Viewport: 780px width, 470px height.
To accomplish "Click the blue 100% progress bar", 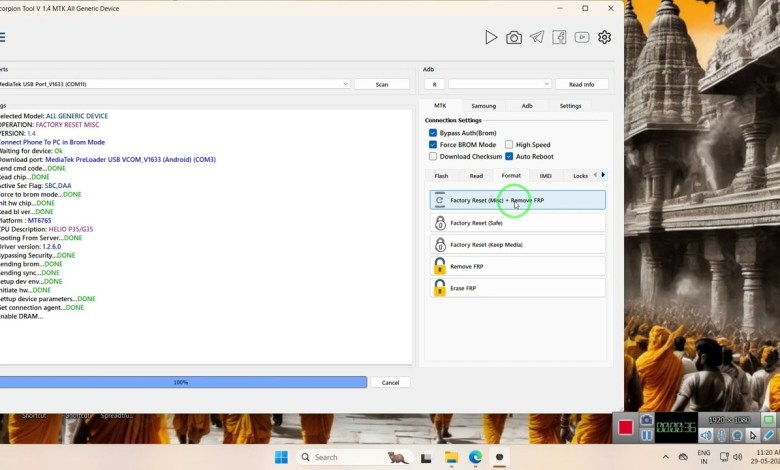I will point(182,382).
